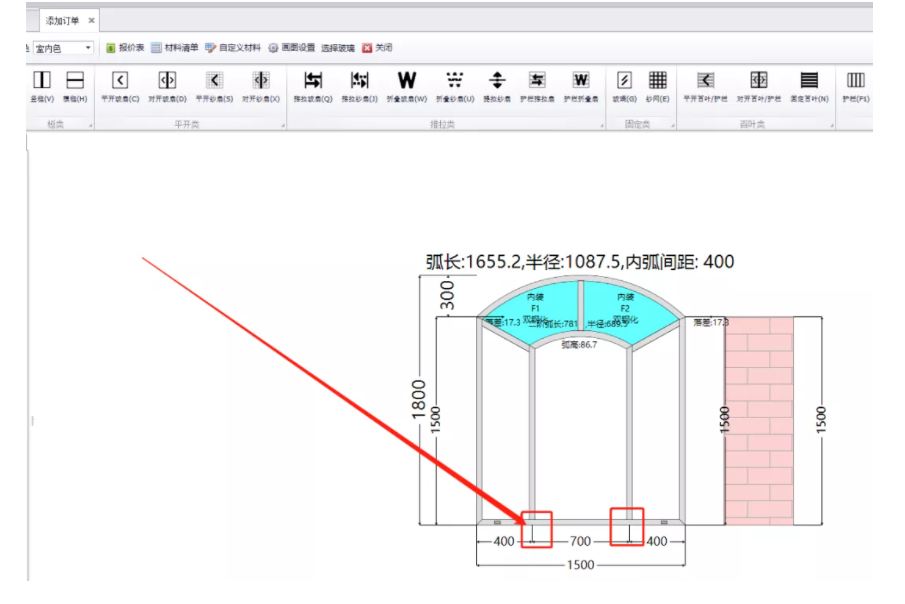This screenshot has width=905, height=604.
Task: Insert 玻璃(G) fixed glass
Action: [x=624, y=85]
